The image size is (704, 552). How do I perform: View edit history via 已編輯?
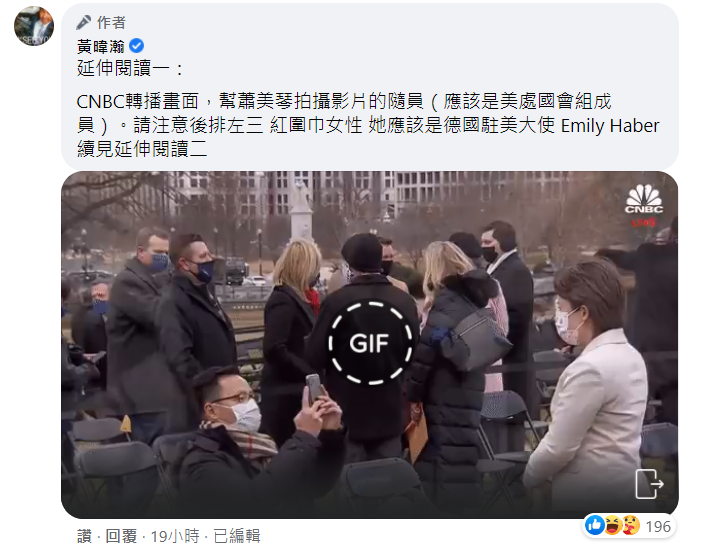pos(237,536)
